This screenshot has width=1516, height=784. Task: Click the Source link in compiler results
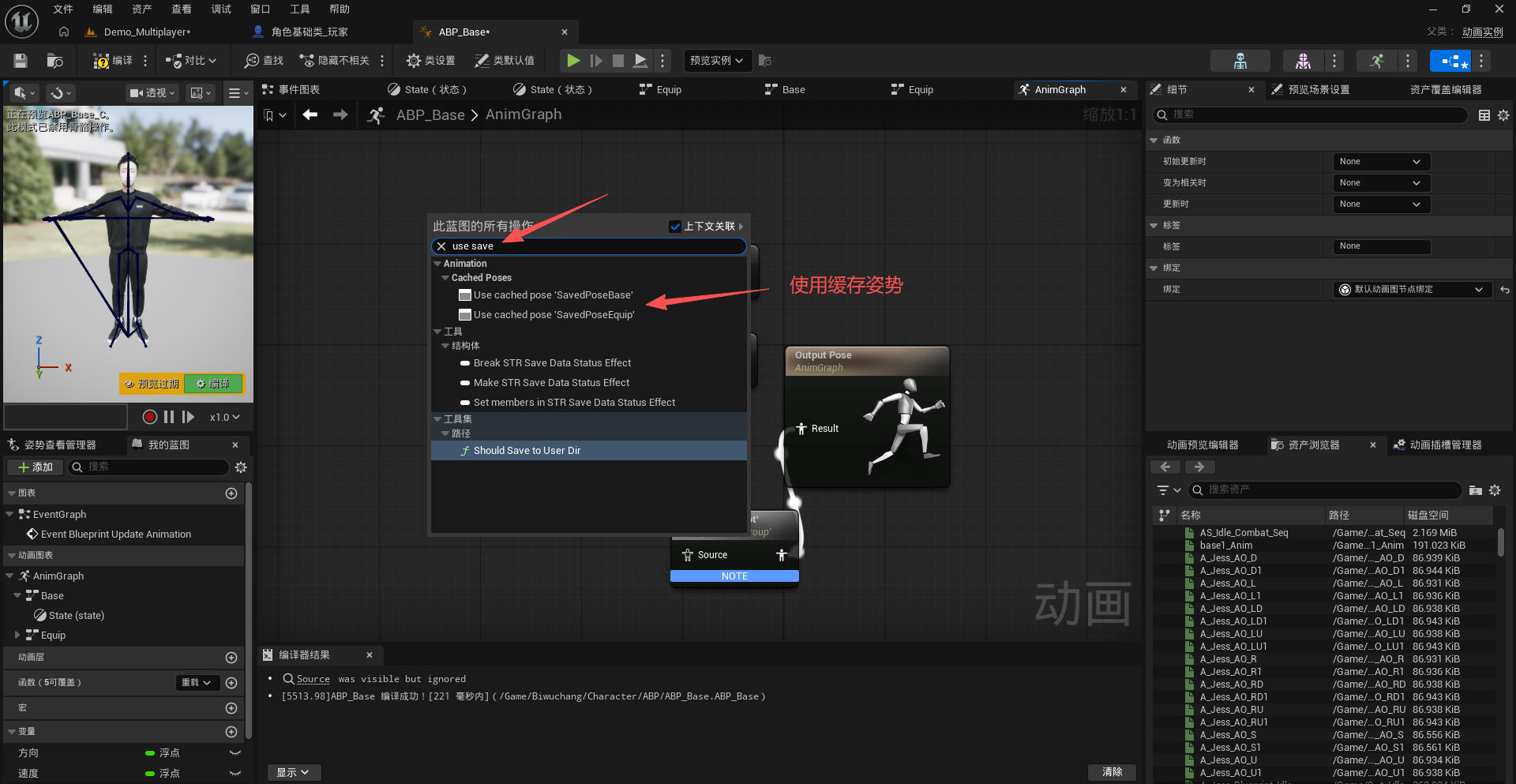[x=313, y=679]
